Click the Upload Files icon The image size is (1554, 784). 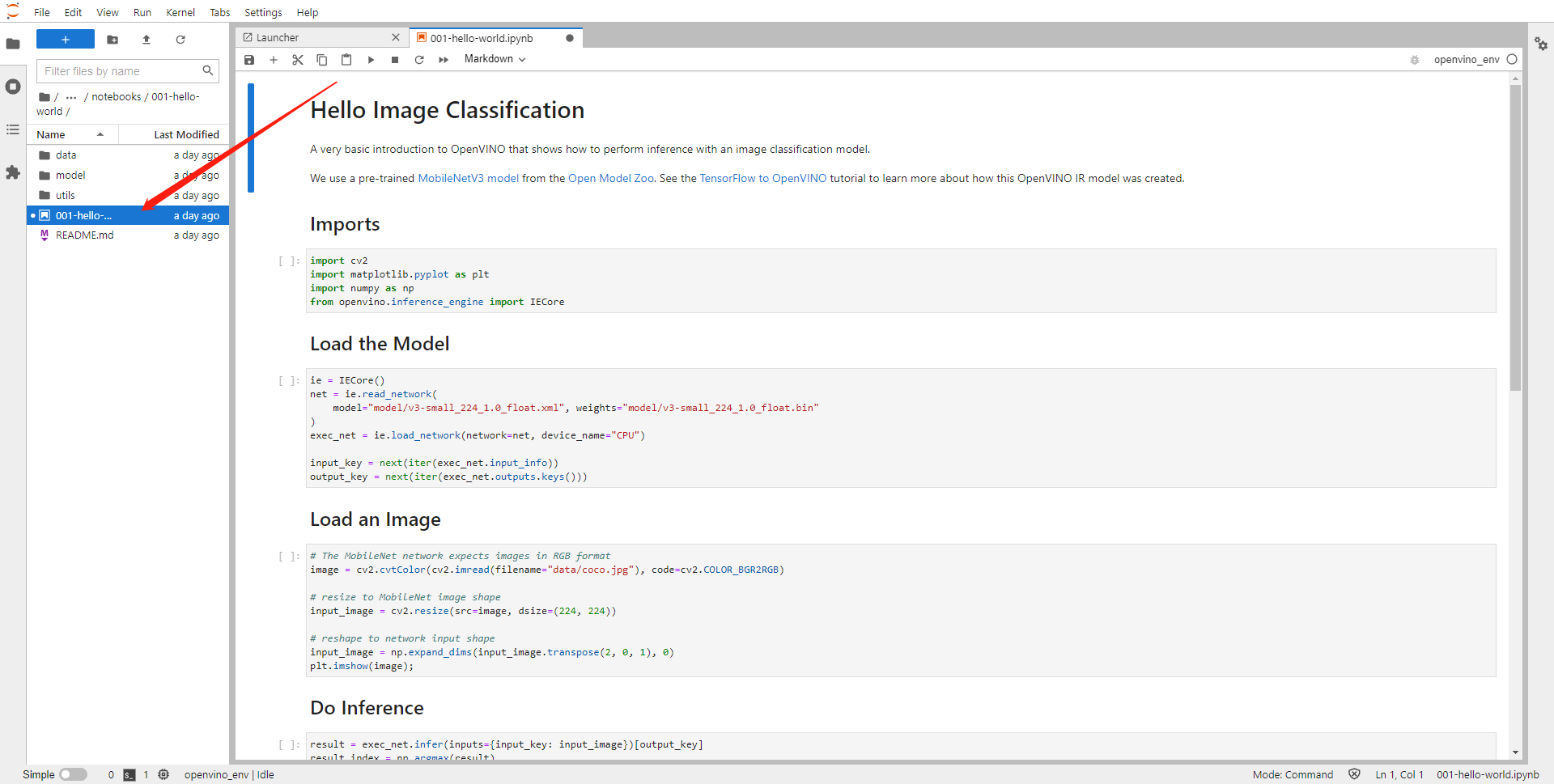click(x=146, y=39)
